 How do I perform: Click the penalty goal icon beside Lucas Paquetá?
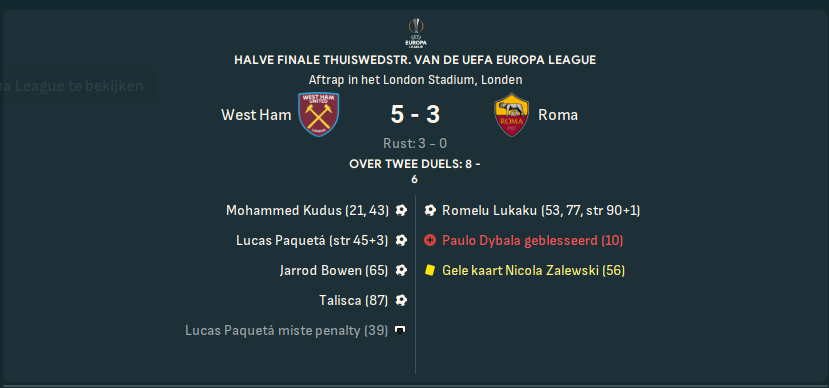401,241
